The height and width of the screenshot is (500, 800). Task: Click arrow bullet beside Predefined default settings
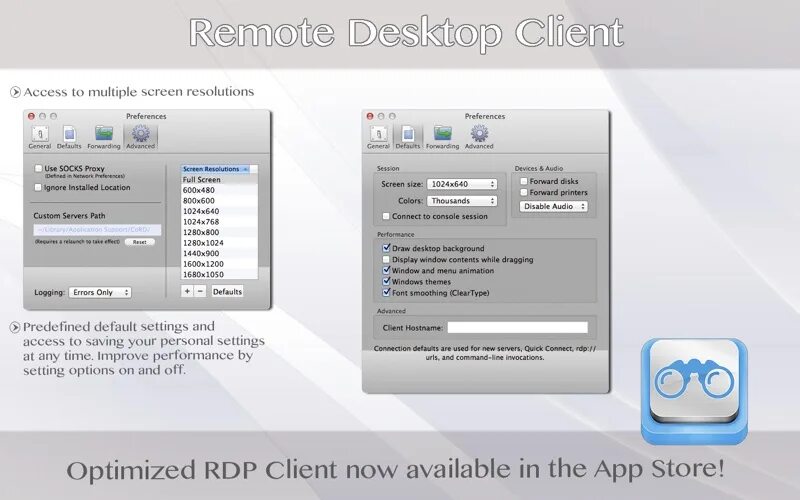point(15,327)
